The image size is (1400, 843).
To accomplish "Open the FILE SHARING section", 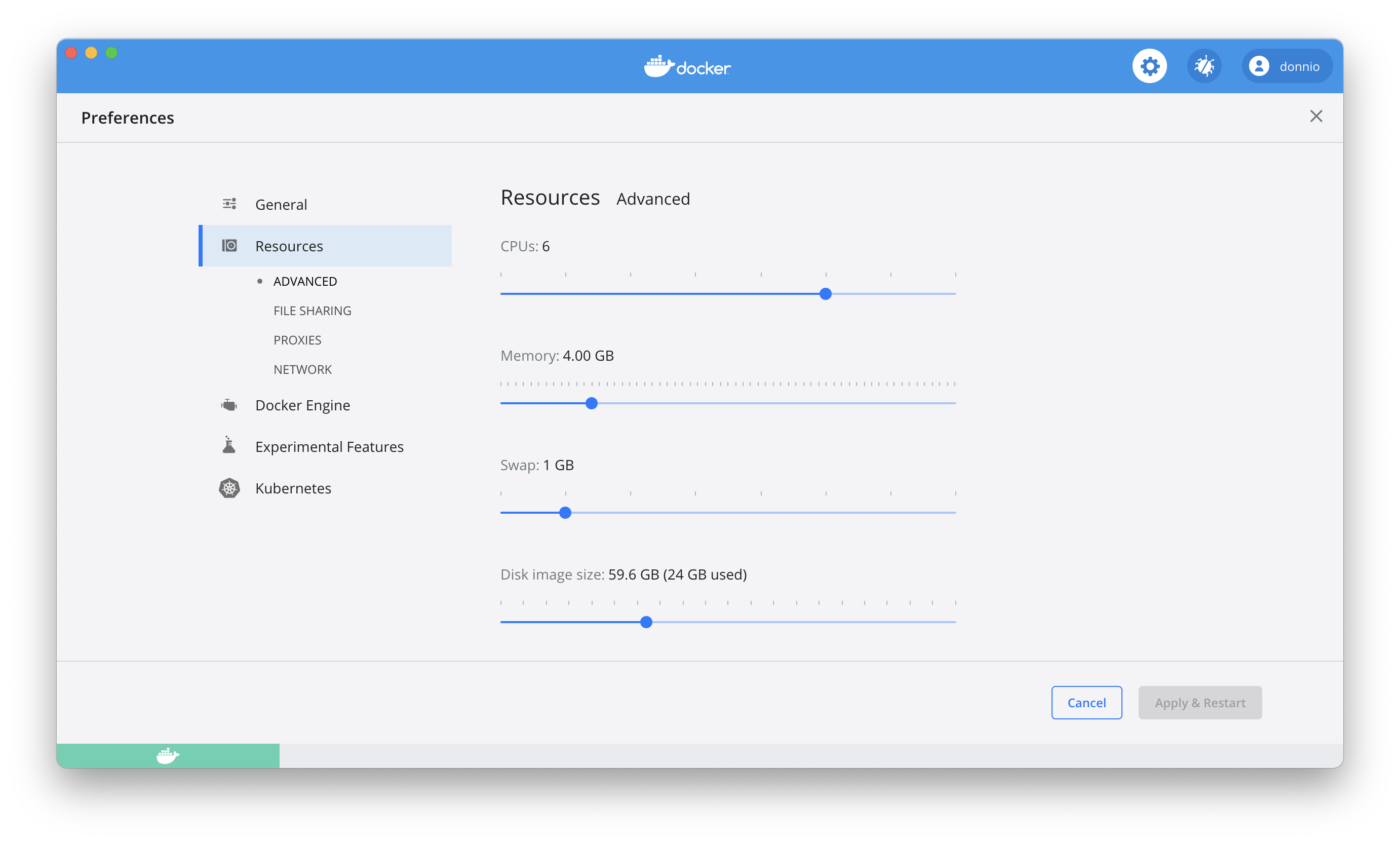I will pyautogui.click(x=312, y=310).
